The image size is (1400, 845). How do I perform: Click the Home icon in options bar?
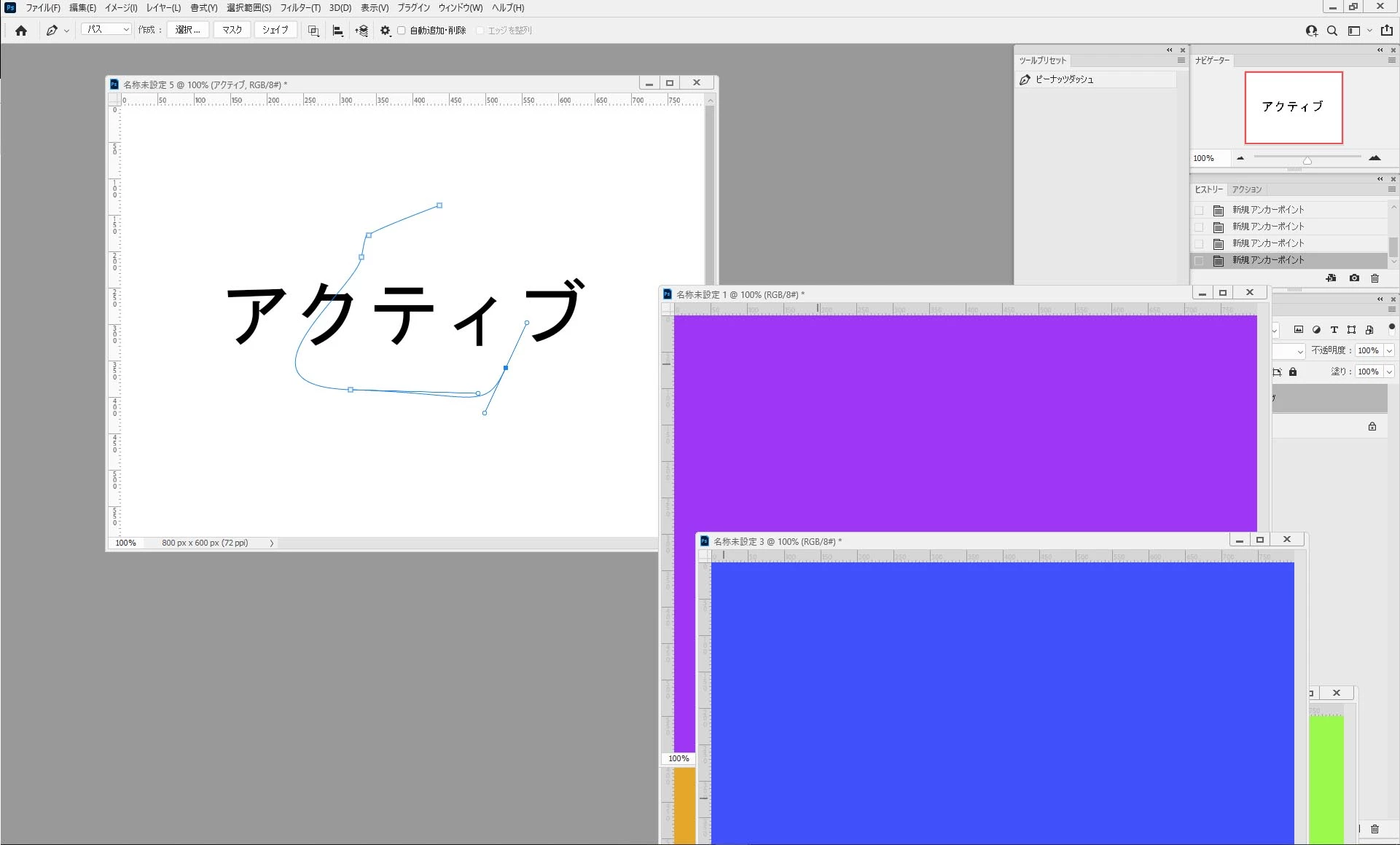[21, 31]
